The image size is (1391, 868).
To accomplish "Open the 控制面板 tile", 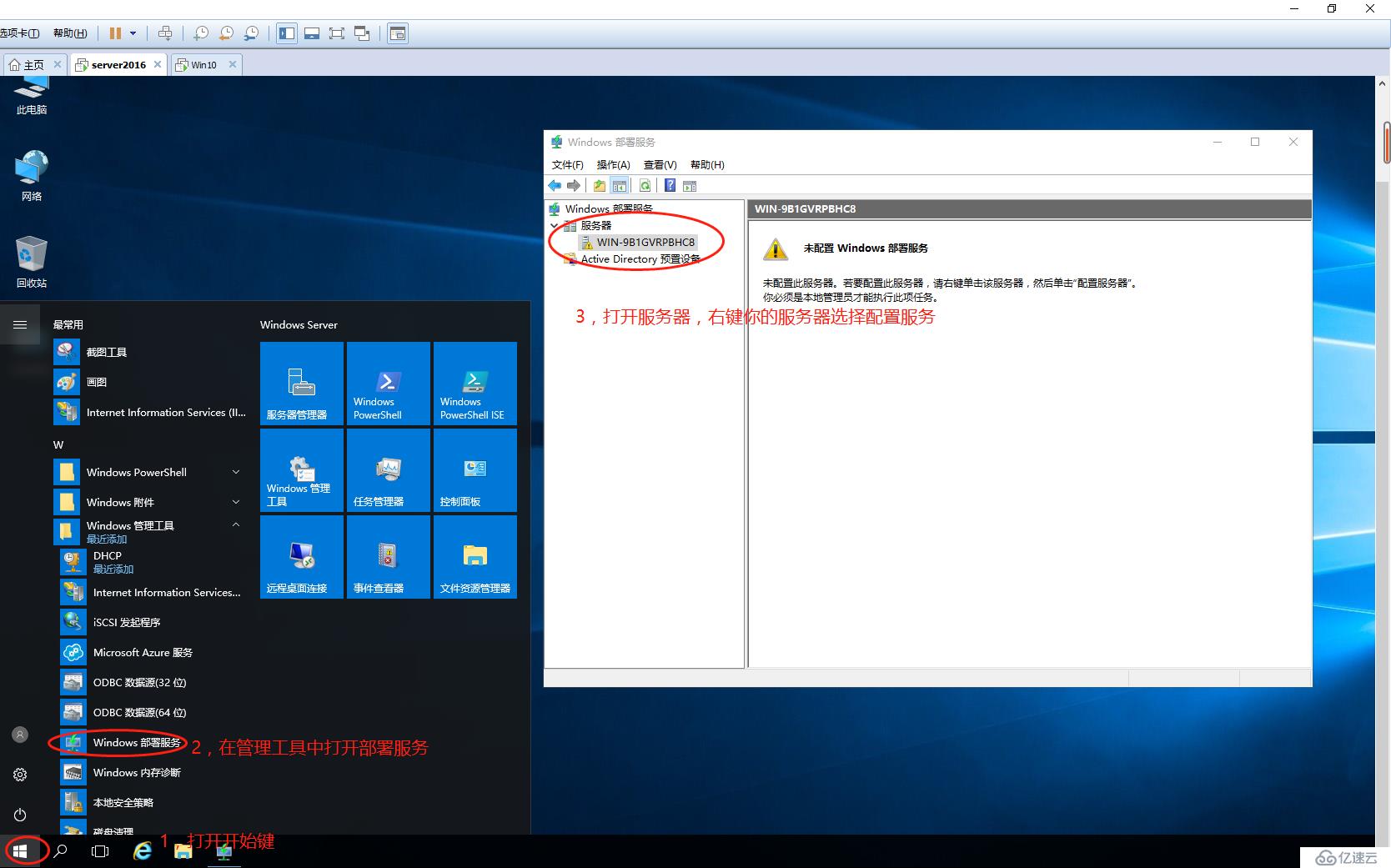I will [475, 470].
